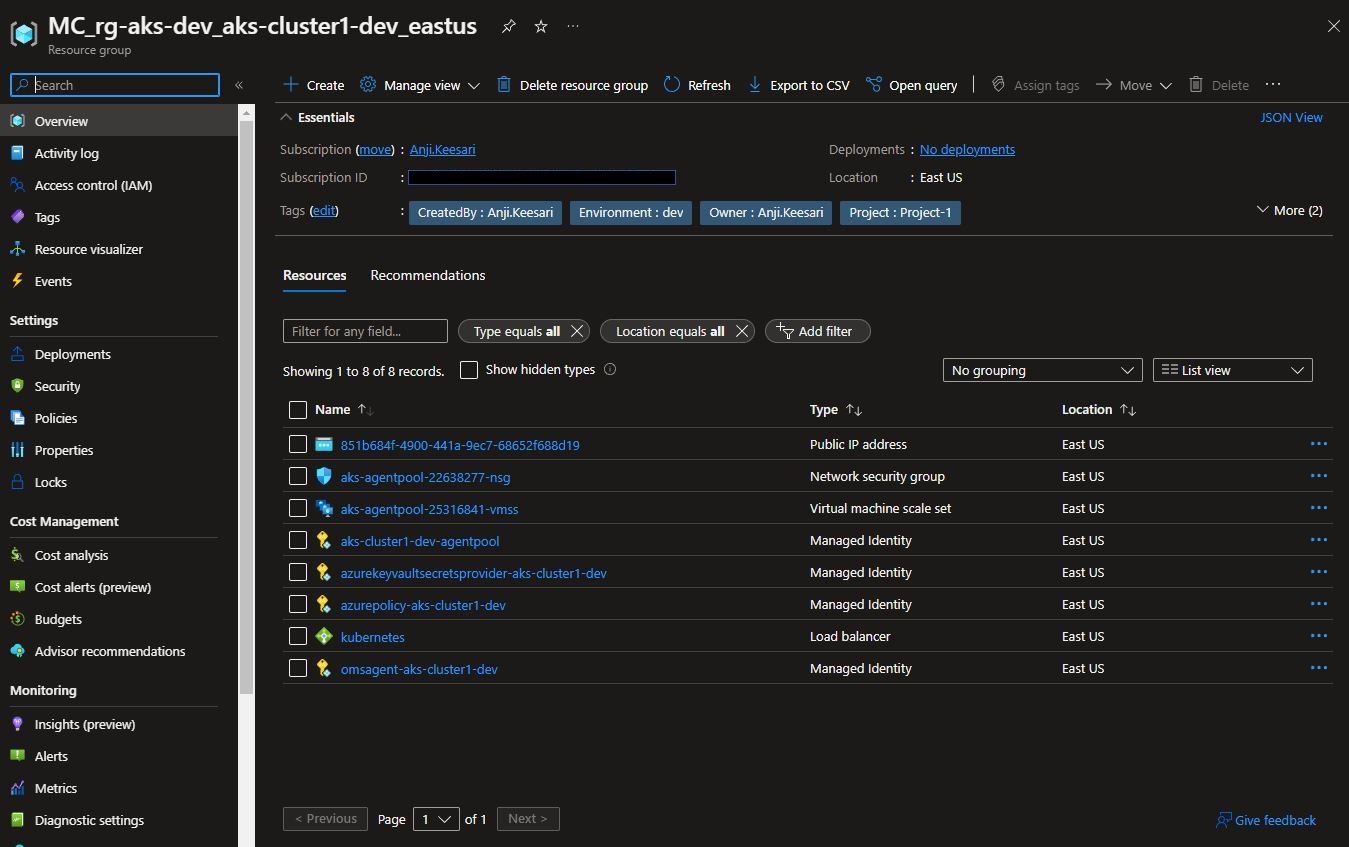Click the Open query icon

click(874, 85)
